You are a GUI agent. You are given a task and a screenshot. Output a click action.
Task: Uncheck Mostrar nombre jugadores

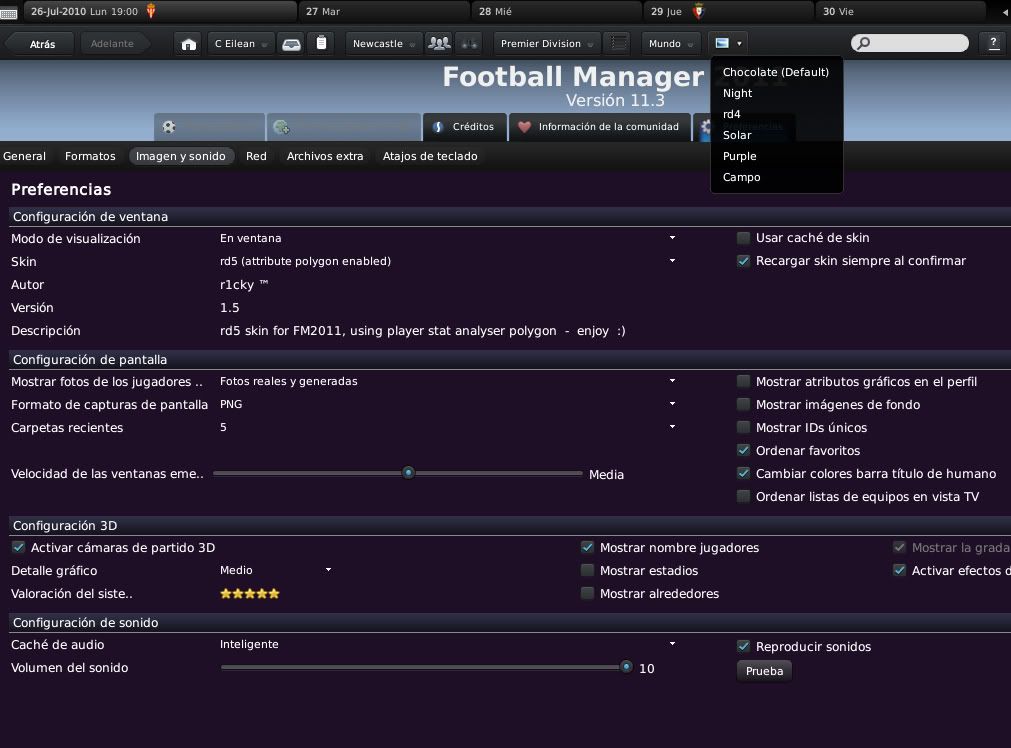click(x=587, y=547)
